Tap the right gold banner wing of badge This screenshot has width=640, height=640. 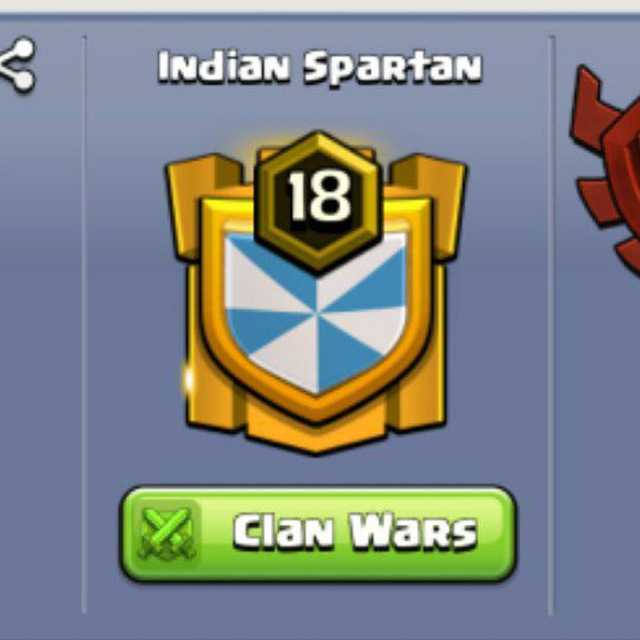click(x=429, y=206)
